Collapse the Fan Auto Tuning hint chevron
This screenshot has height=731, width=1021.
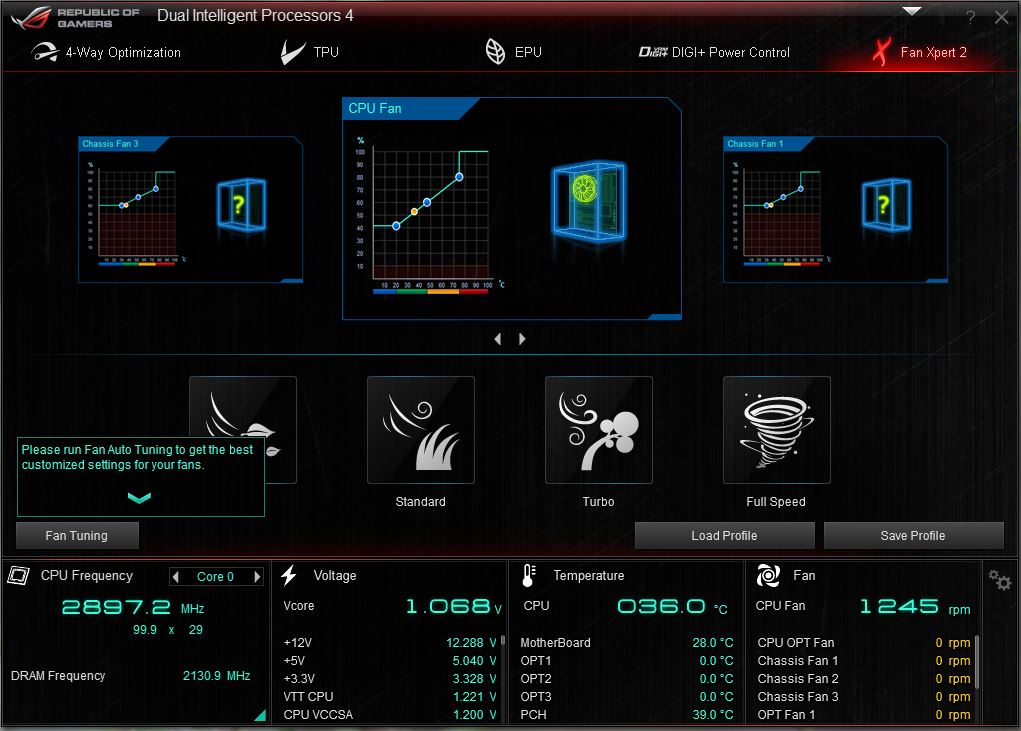[x=139, y=498]
